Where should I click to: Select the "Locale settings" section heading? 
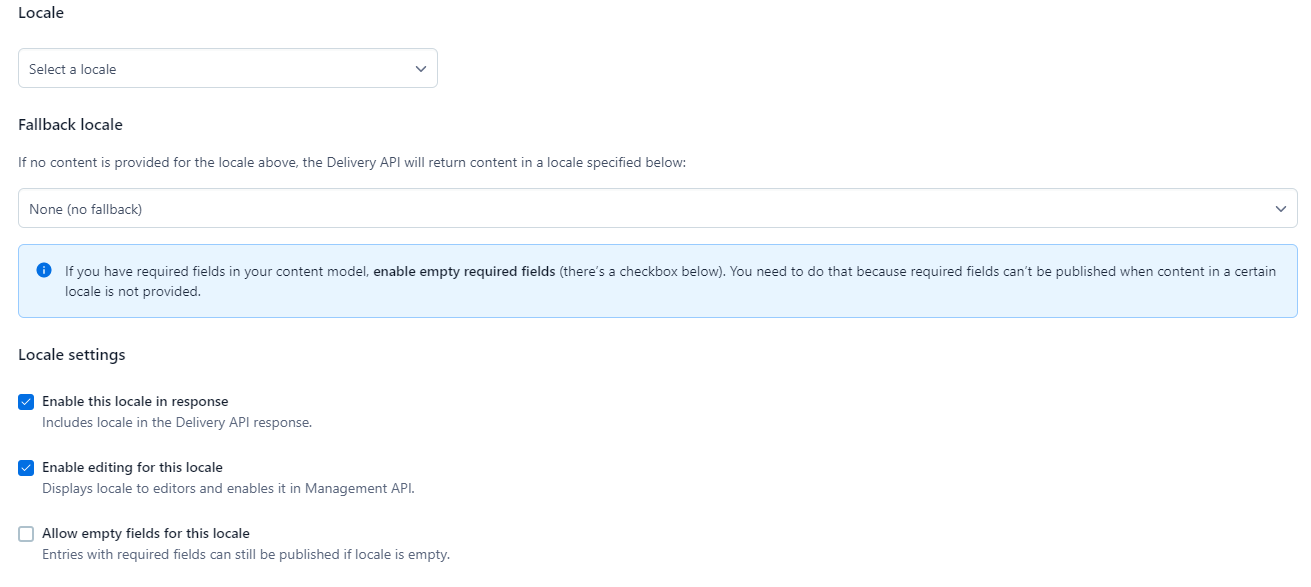point(72,355)
